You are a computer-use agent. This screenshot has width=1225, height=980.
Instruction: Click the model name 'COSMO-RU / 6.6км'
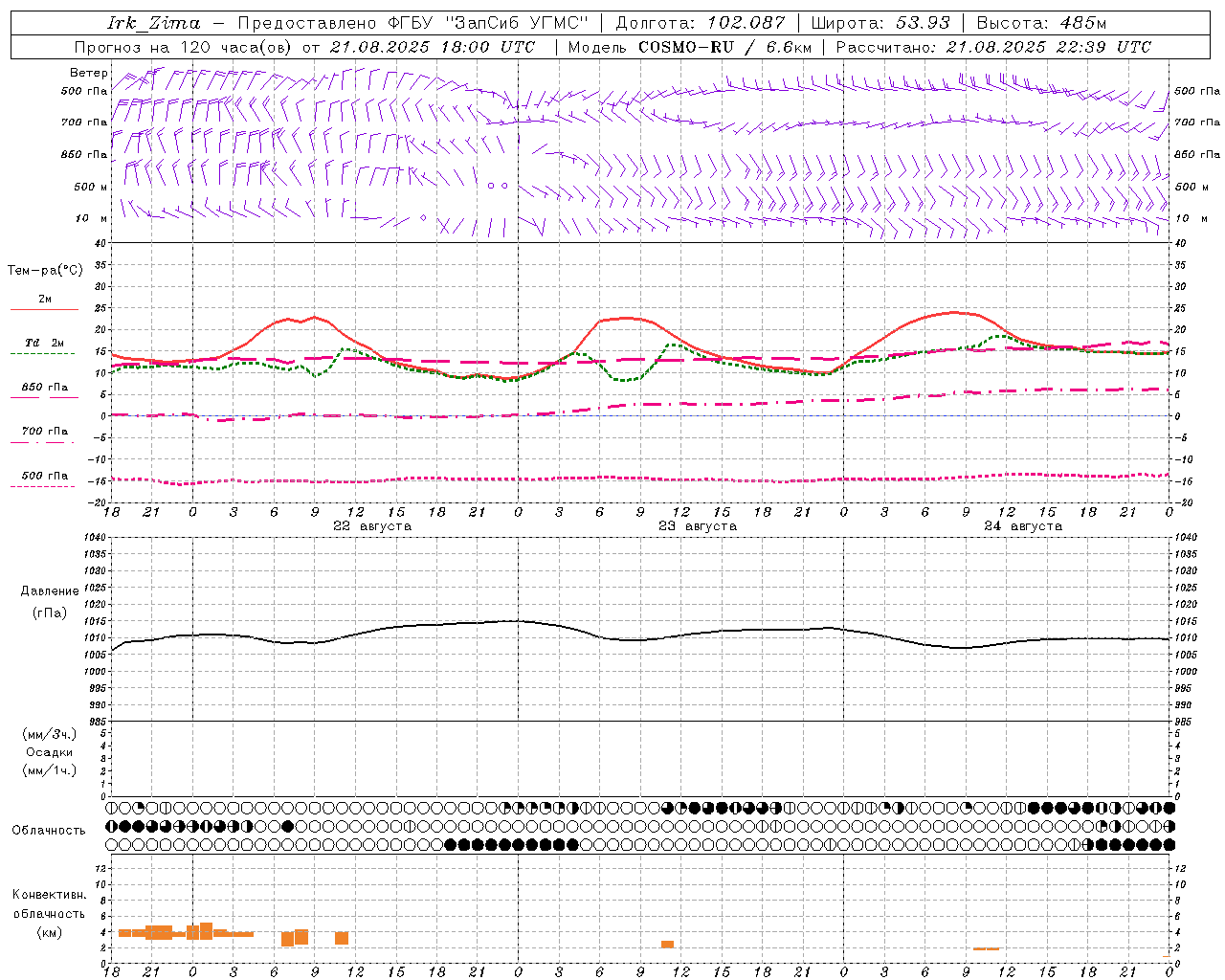coord(725,47)
